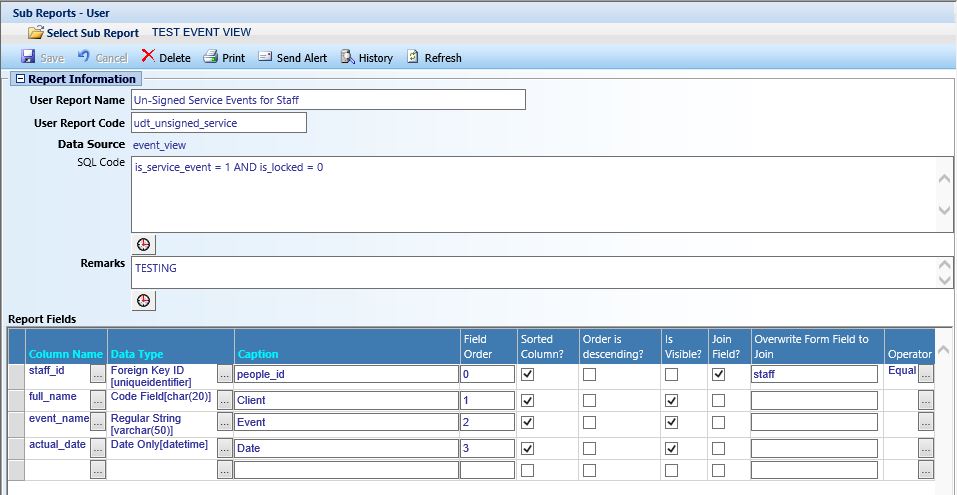Open column name picker for staff_id

98,374
